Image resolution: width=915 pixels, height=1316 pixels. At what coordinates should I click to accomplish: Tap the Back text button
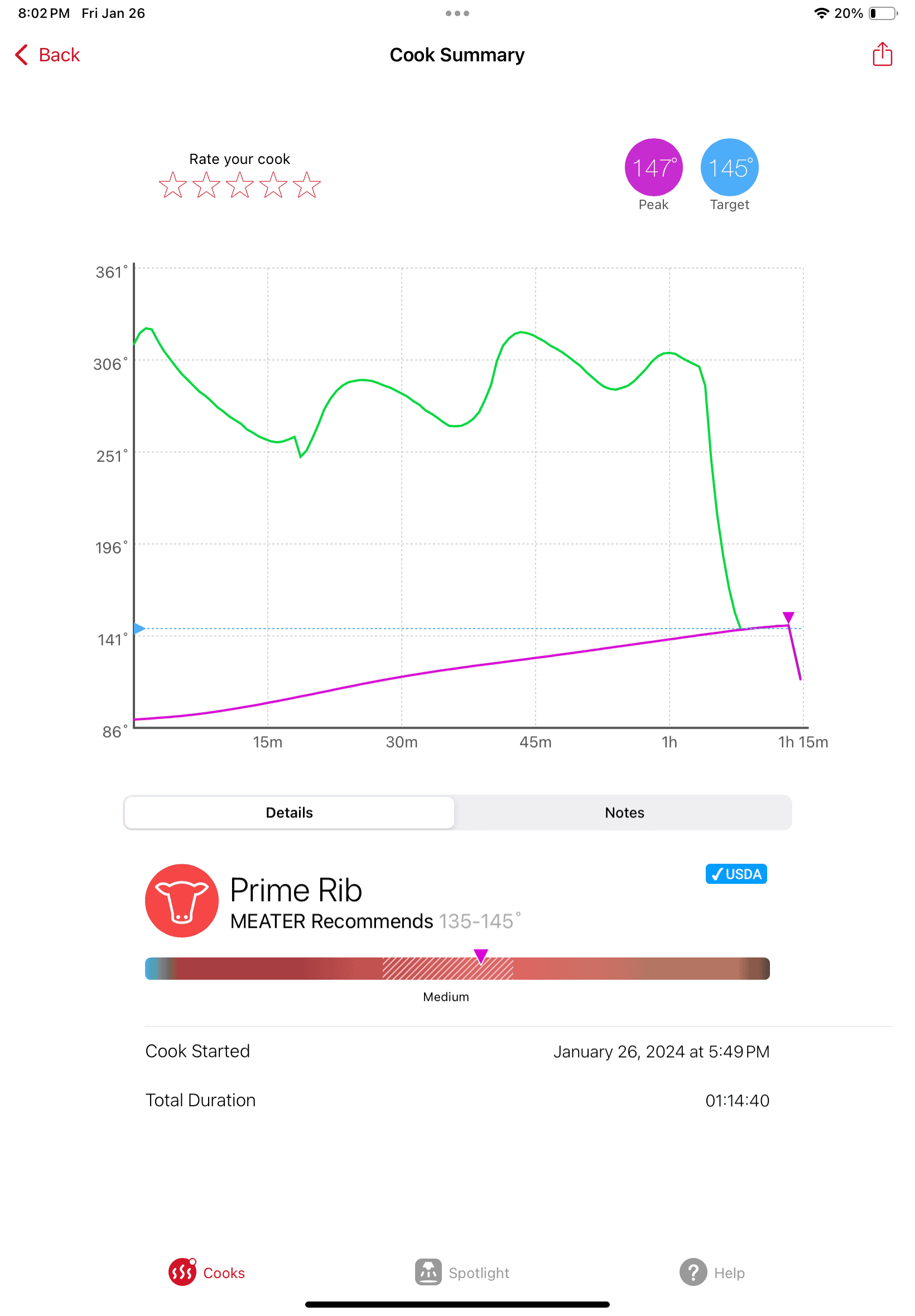pyautogui.click(x=59, y=55)
